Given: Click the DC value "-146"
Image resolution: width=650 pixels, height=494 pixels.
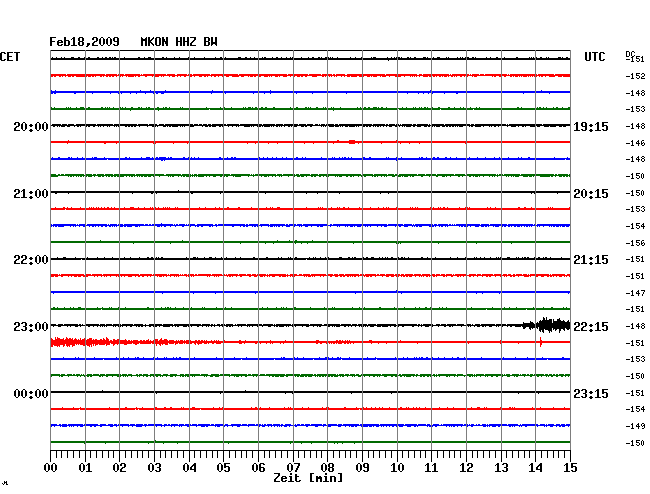Looking at the screenshot, I should point(635,143).
